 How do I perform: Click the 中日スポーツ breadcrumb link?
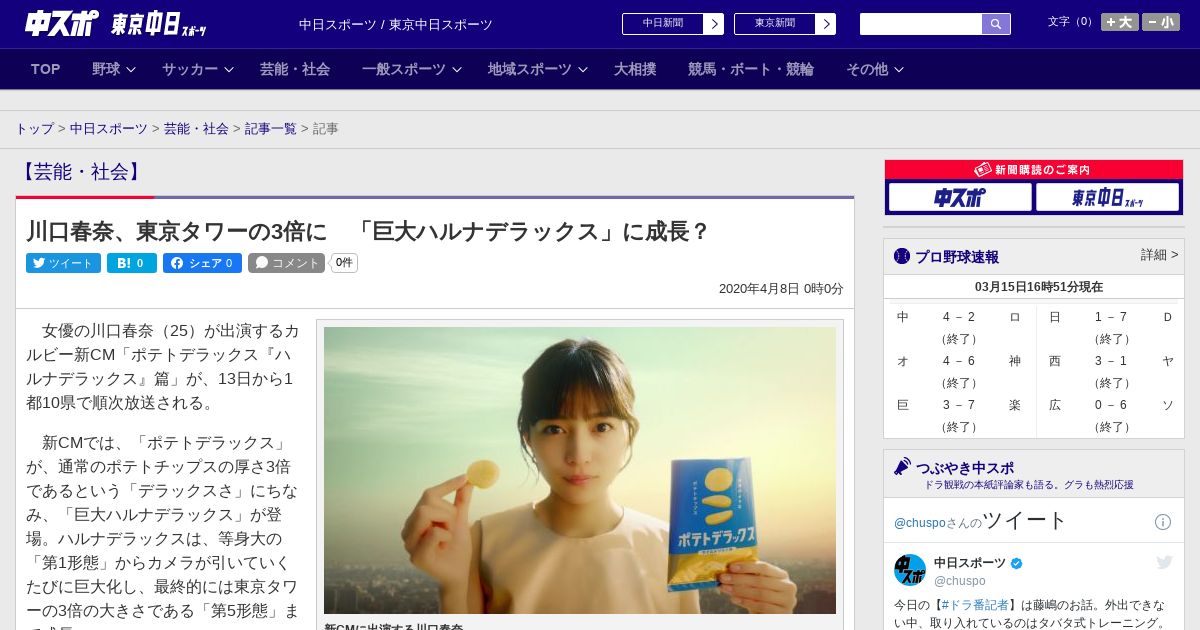coord(108,129)
